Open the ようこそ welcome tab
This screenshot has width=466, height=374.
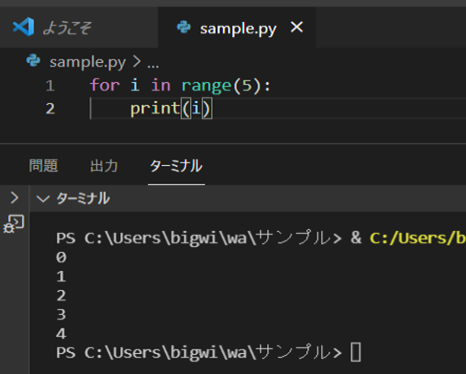[79, 27]
